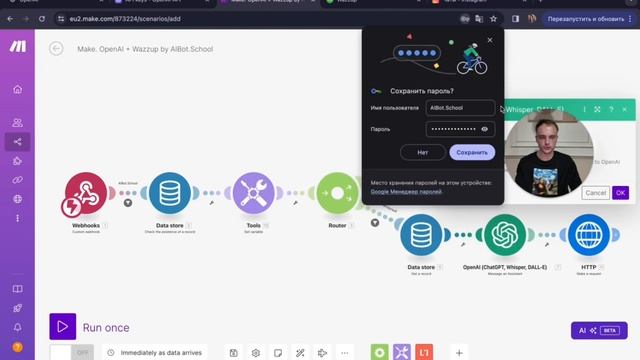Open Connections link icon in sidebar
The width and height of the screenshot is (640, 360).
[x=18, y=180]
